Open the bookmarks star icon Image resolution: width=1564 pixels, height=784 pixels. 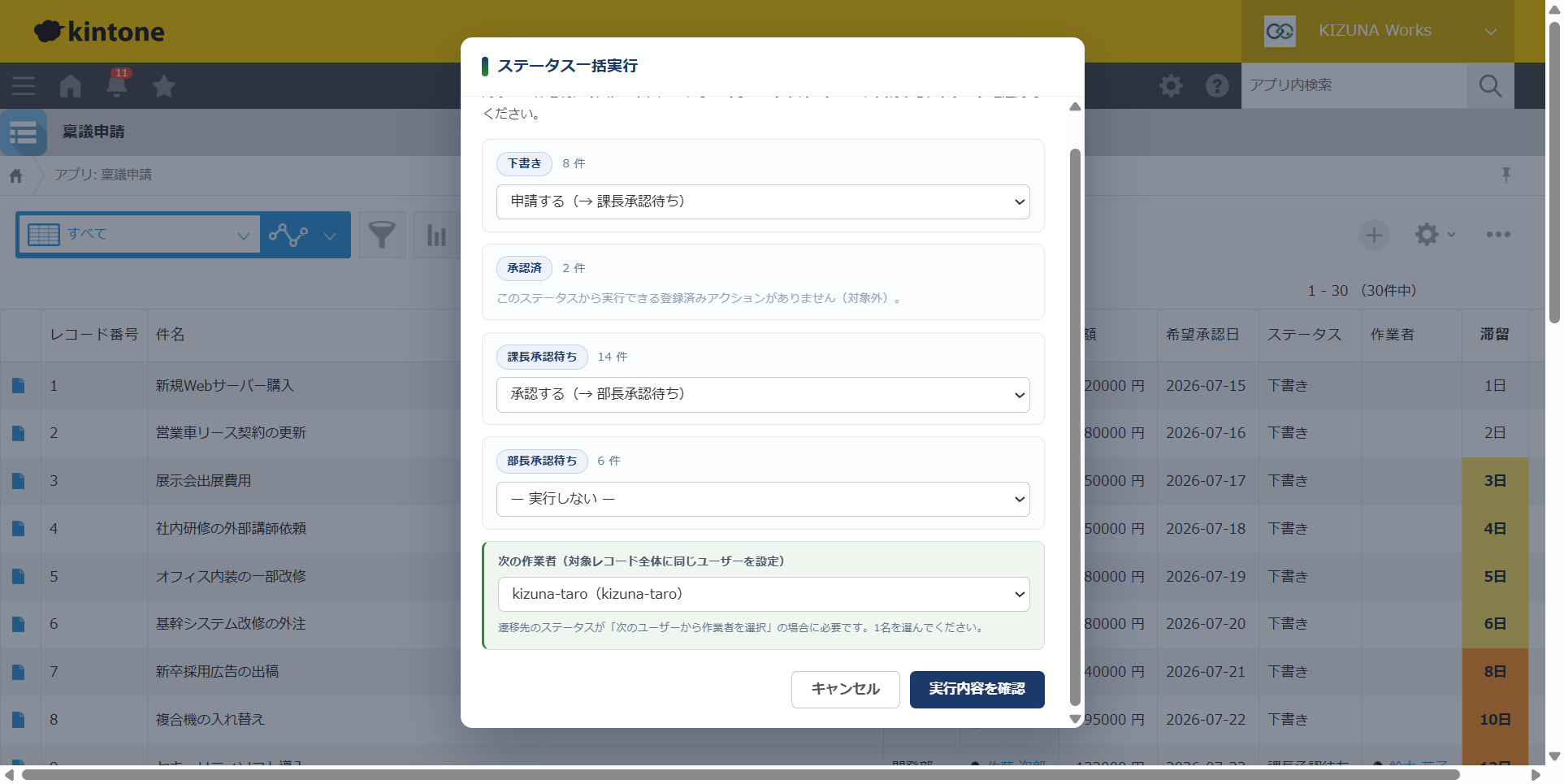click(x=164, y=86)
